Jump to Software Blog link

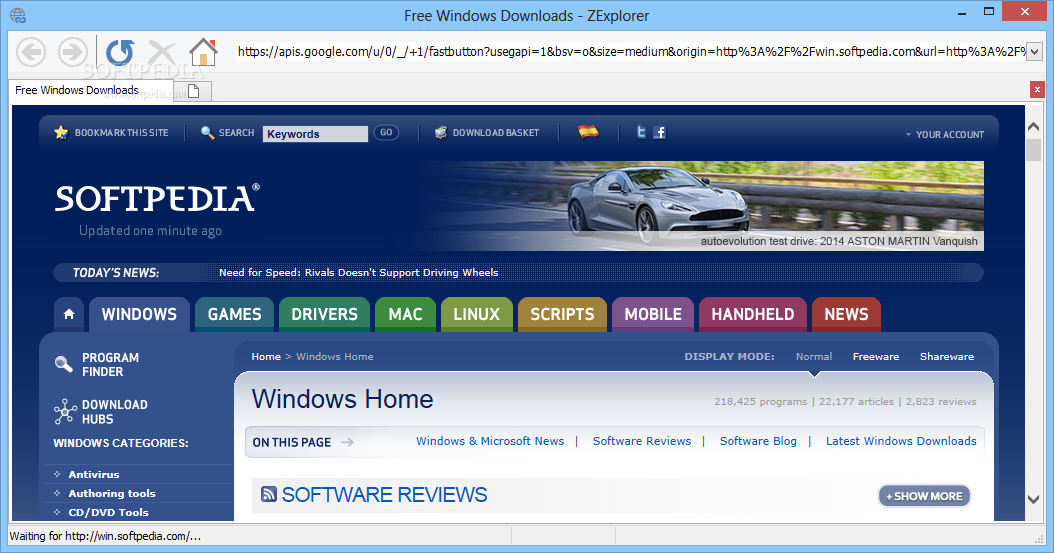758,441
